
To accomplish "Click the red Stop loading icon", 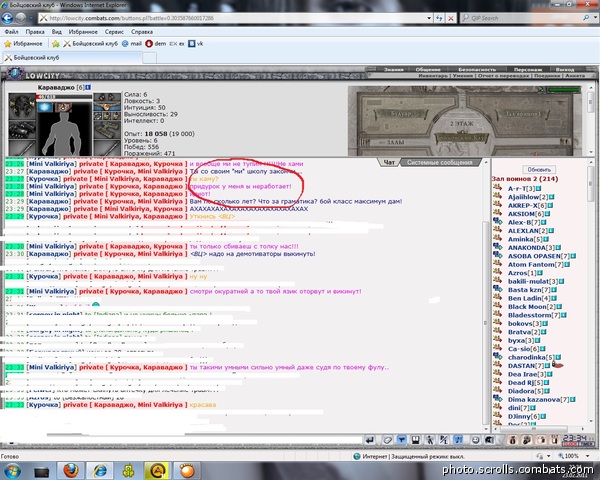I will [451, 18].
